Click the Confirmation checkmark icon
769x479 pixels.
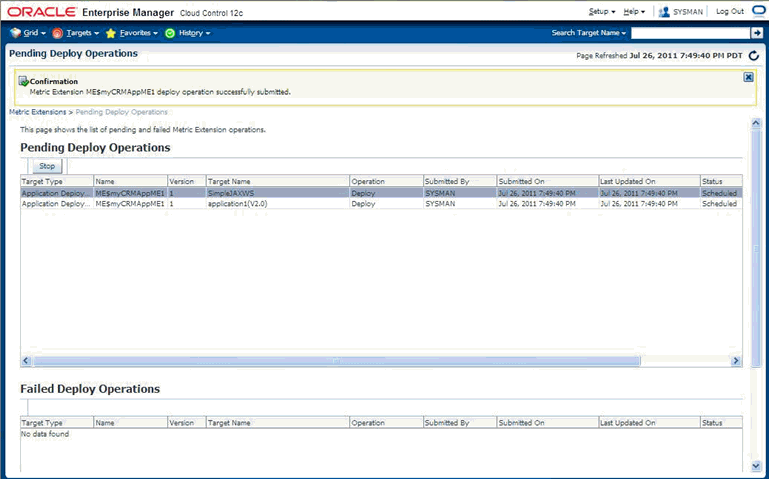point(23,81)
